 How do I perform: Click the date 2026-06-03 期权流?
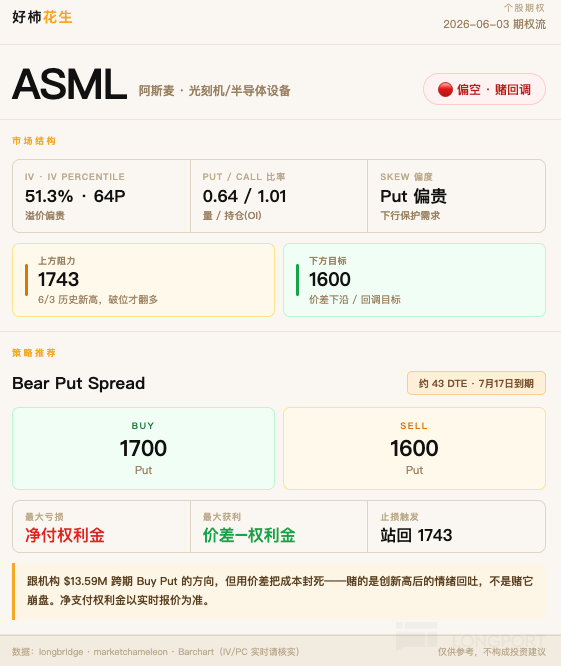click(494, 24)
